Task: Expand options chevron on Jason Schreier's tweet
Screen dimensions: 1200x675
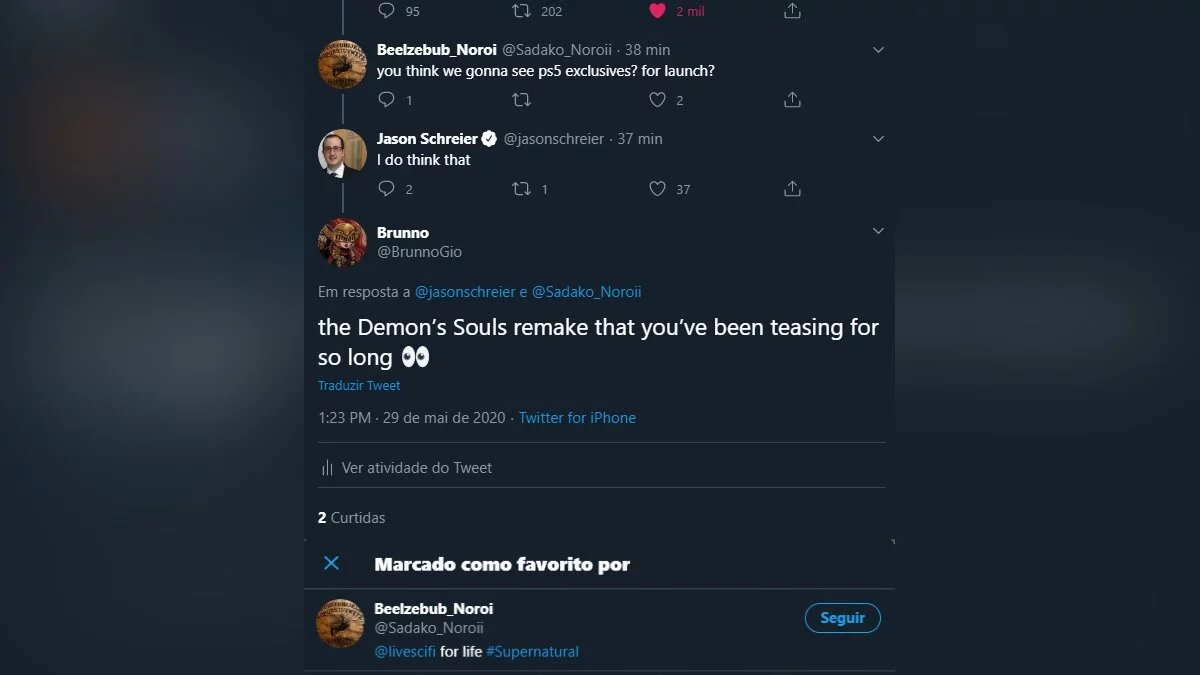Action: coord(878,139)
